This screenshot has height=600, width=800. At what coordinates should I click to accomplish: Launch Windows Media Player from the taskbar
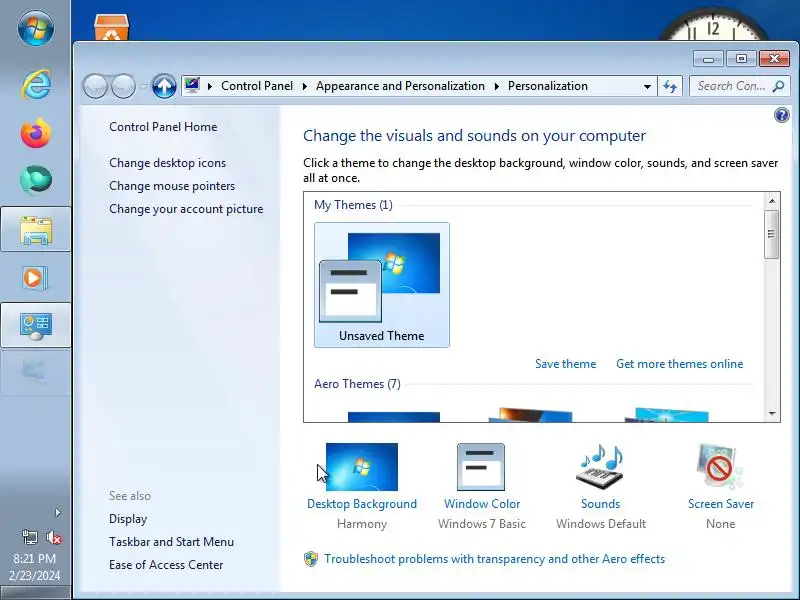pos(35,278)
